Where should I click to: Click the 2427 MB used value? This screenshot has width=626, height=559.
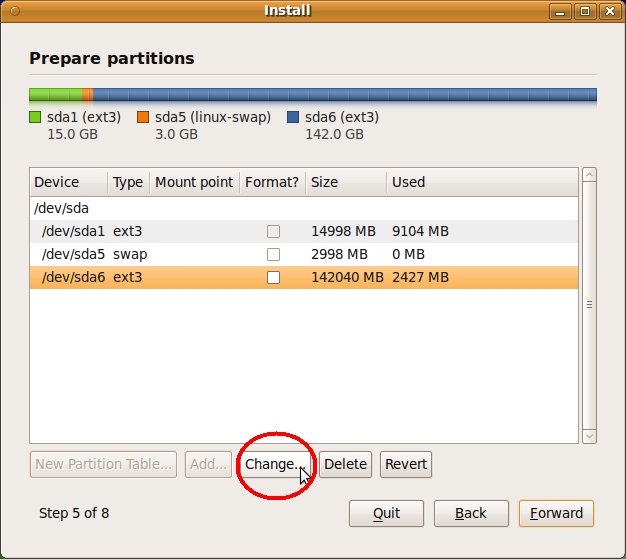pos(420,277)
